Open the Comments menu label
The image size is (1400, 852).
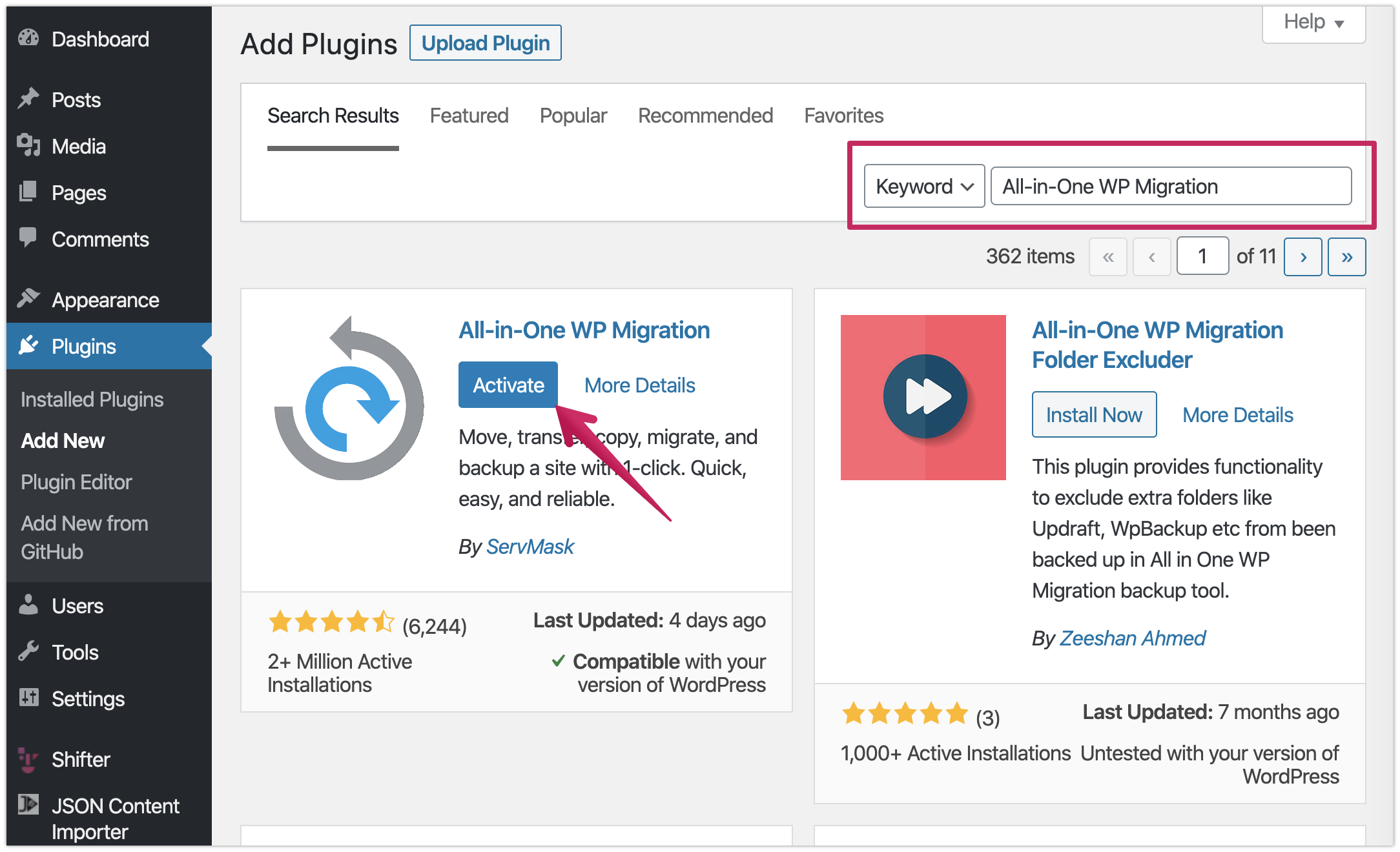coord(101,239)
